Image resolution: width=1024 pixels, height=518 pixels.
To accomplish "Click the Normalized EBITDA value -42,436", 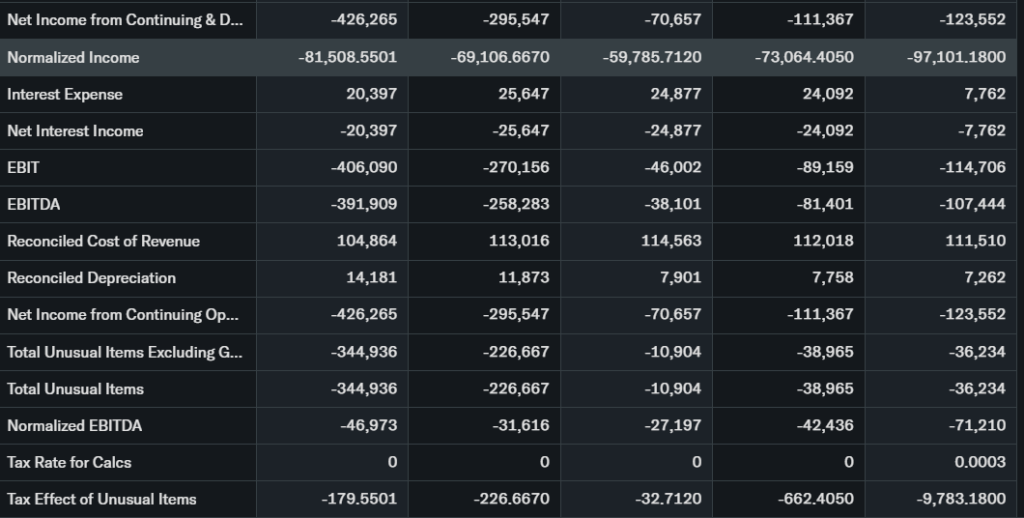I will click(825, 426).
